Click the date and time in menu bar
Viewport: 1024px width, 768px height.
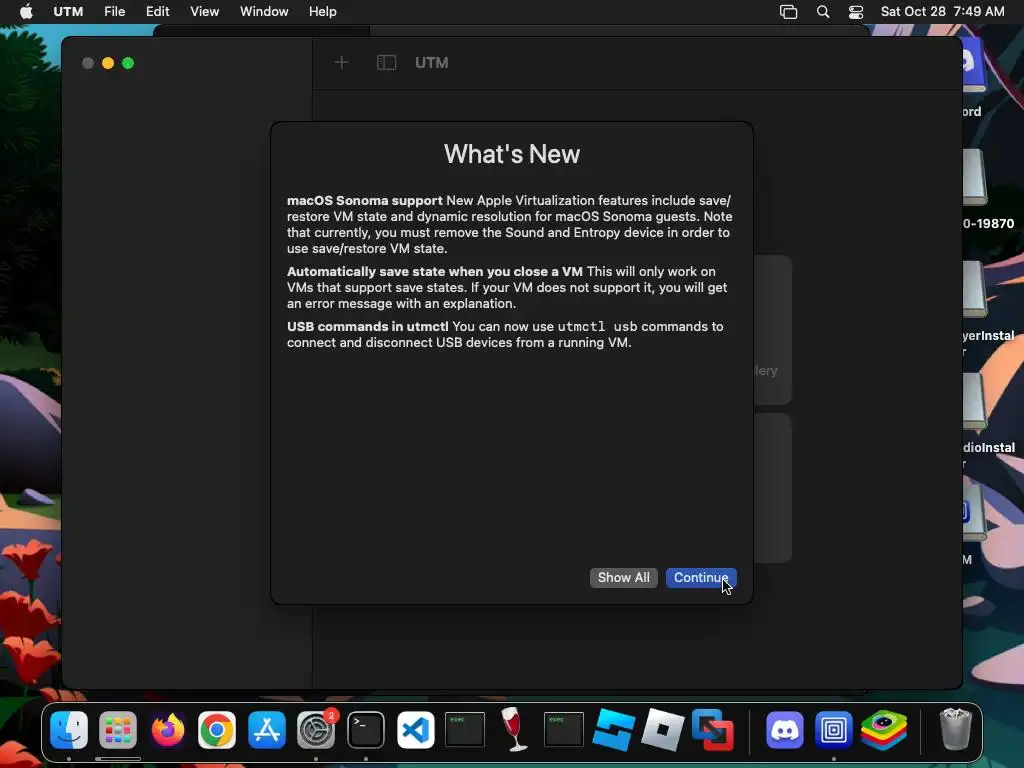pyautogui.click(x=942, y=12)
